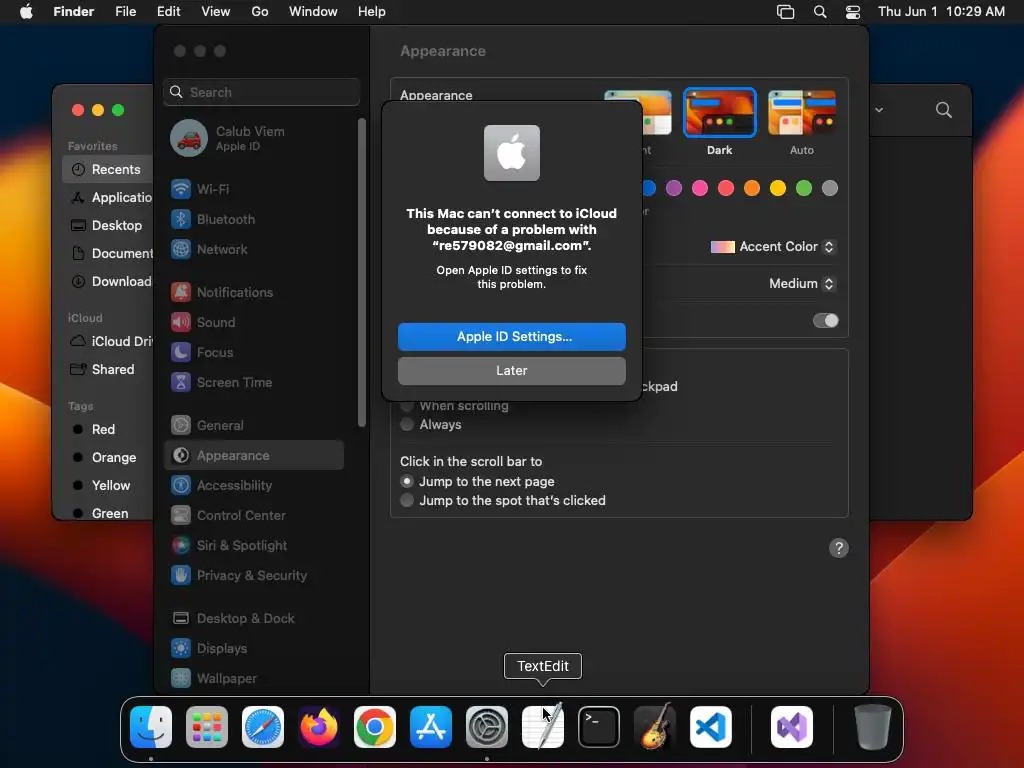Open the Apple menu
Image resolution: width=1024 pixels, height=768 pixels.
(26, 12)
